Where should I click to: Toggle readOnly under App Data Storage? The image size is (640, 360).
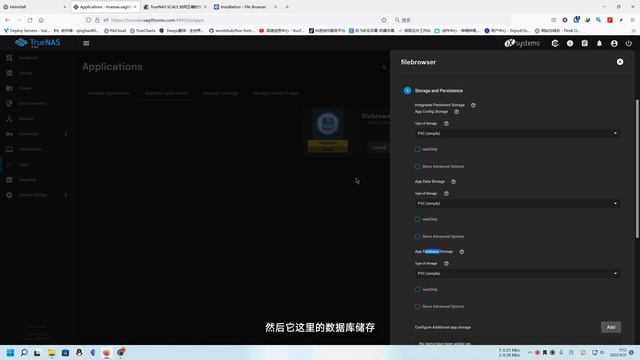coord(417,219)
